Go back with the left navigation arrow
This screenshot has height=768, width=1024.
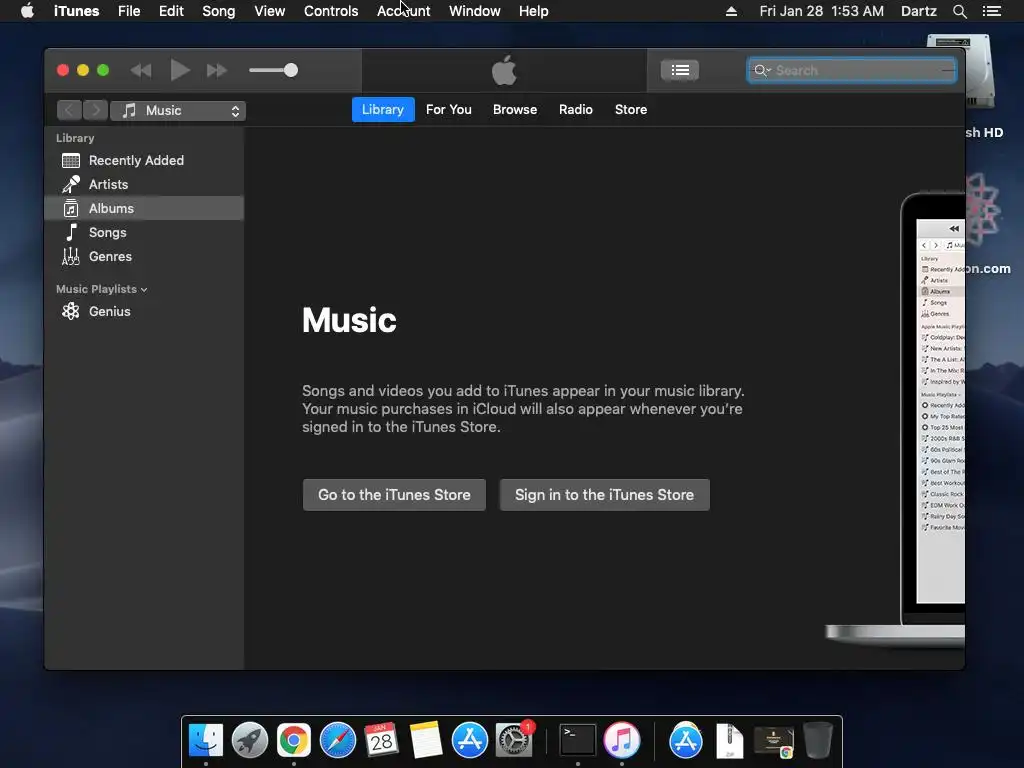[69, 110]
